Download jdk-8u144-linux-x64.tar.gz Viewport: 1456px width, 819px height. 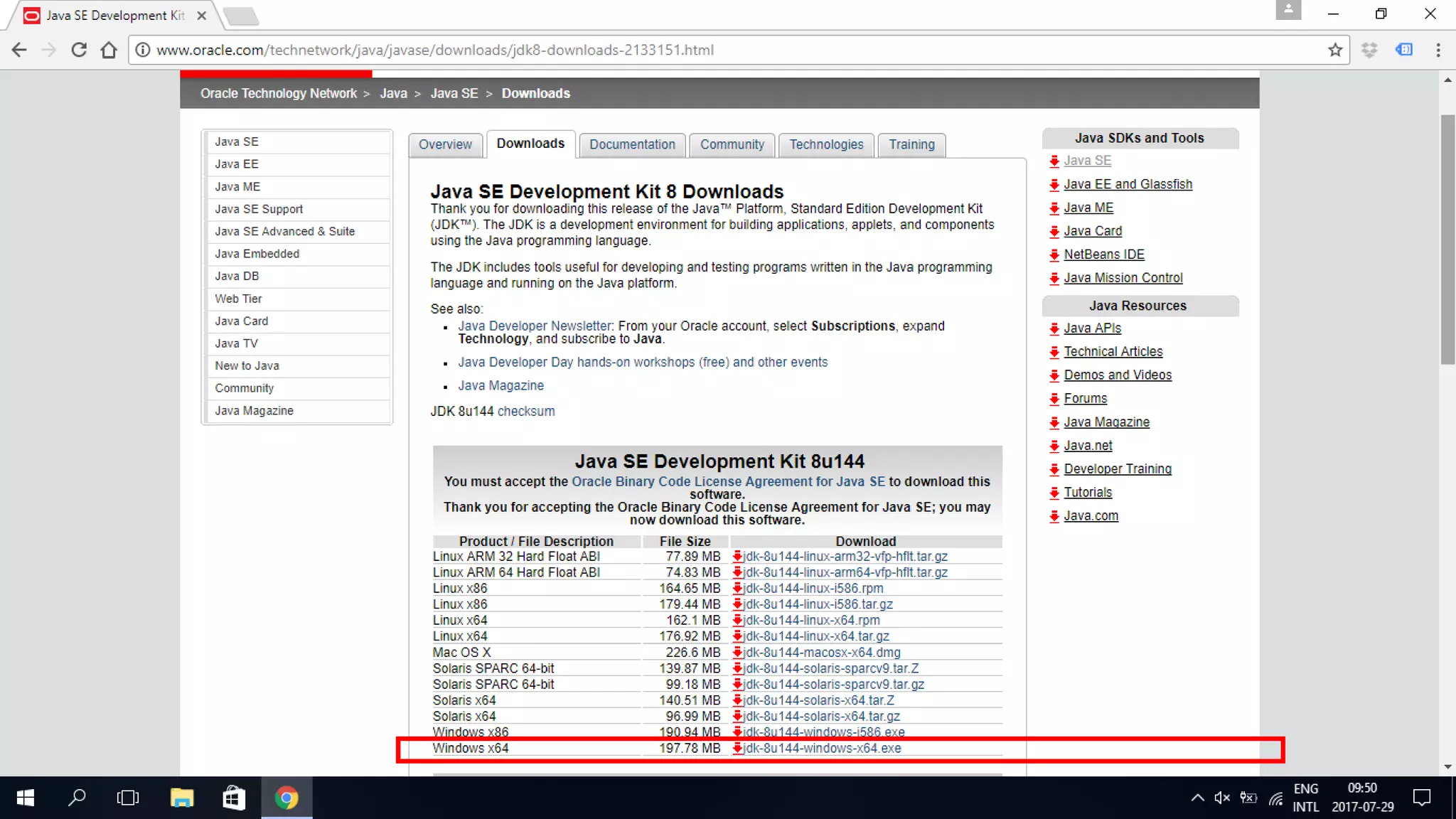[x=815, y=636]
